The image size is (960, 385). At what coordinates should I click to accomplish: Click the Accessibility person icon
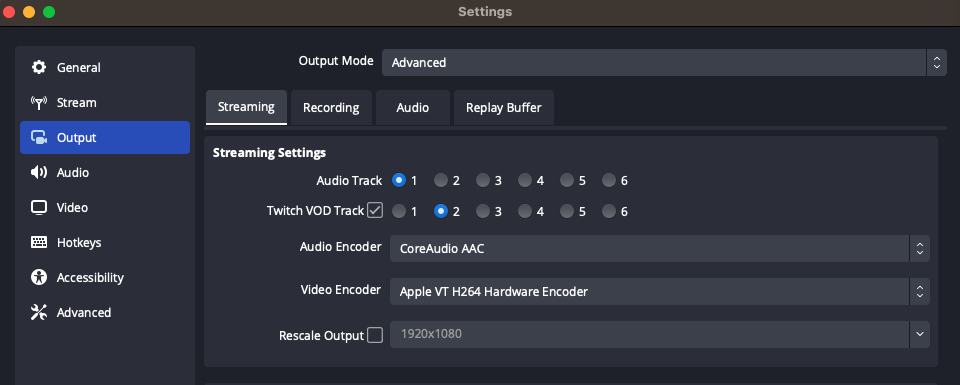pyautogui.click(x=39, y=277)
